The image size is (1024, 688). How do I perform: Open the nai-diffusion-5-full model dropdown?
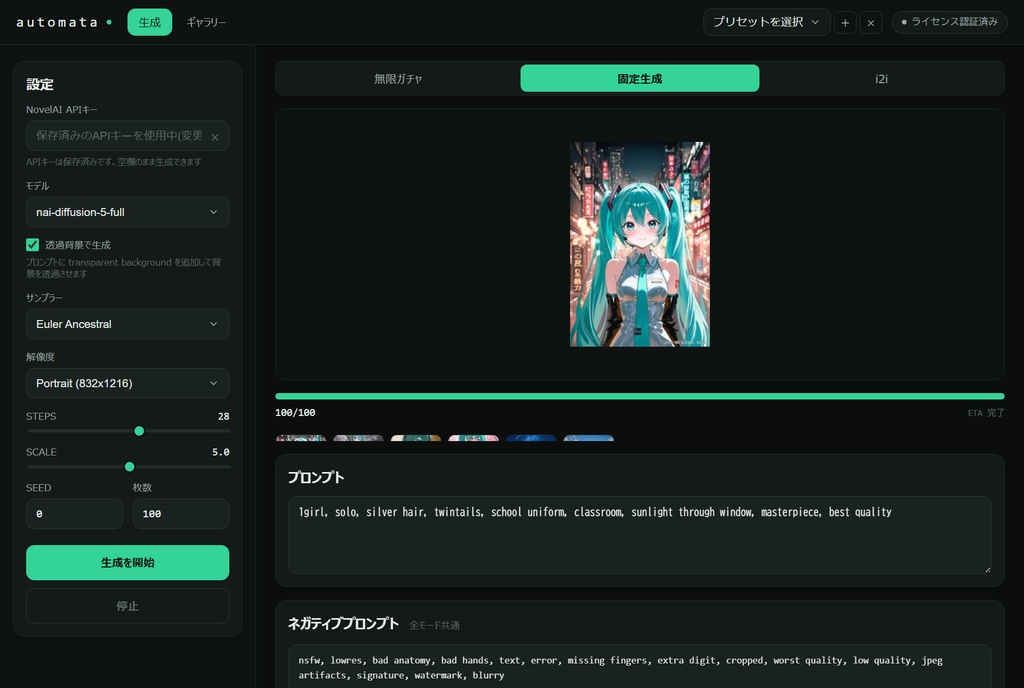(x=127, y=212)
